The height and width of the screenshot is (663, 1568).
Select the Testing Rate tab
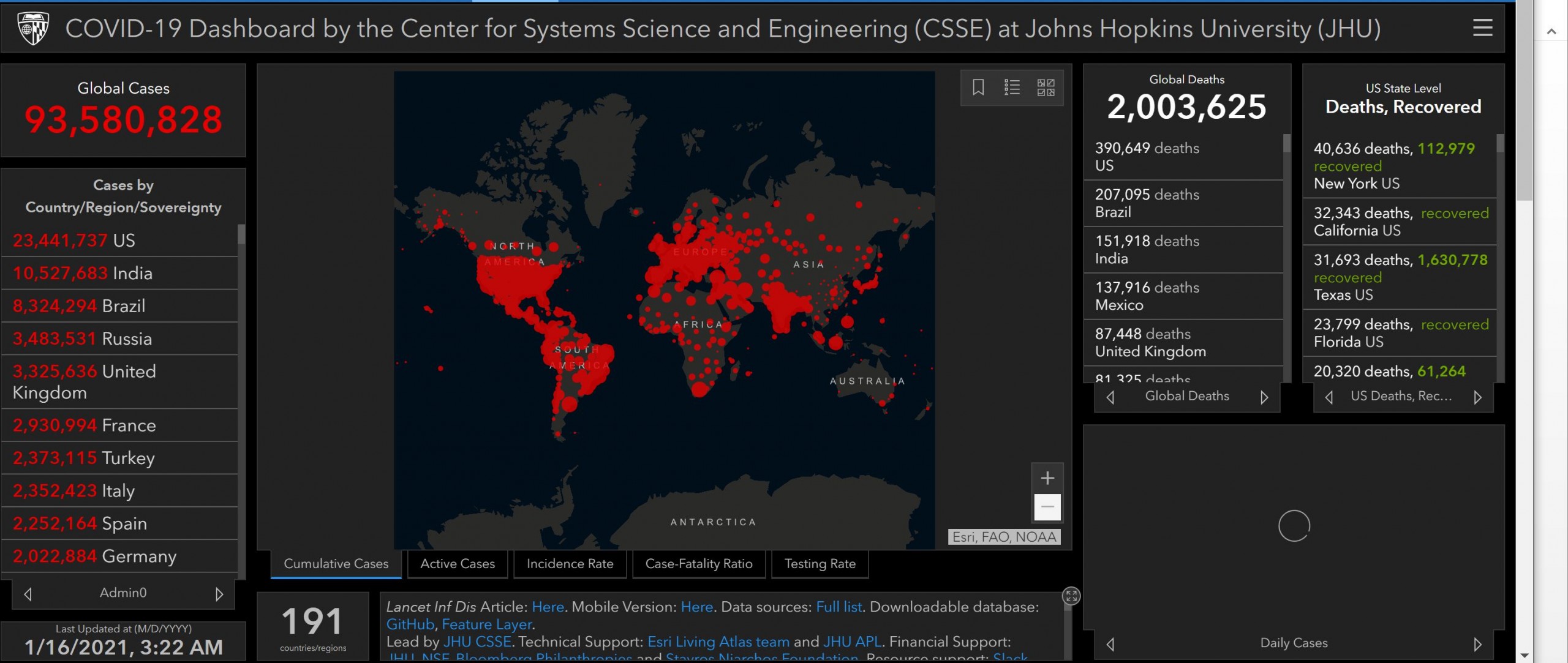[820, 564]
